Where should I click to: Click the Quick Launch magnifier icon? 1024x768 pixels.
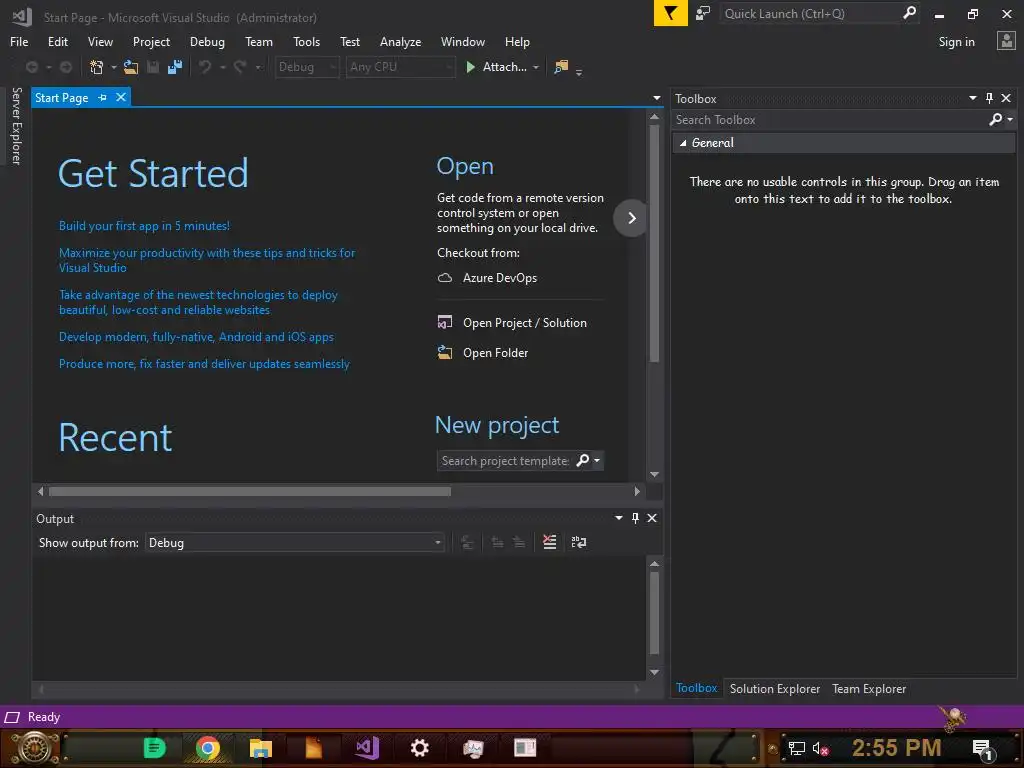pyautogui.click(x=909, y=12)
